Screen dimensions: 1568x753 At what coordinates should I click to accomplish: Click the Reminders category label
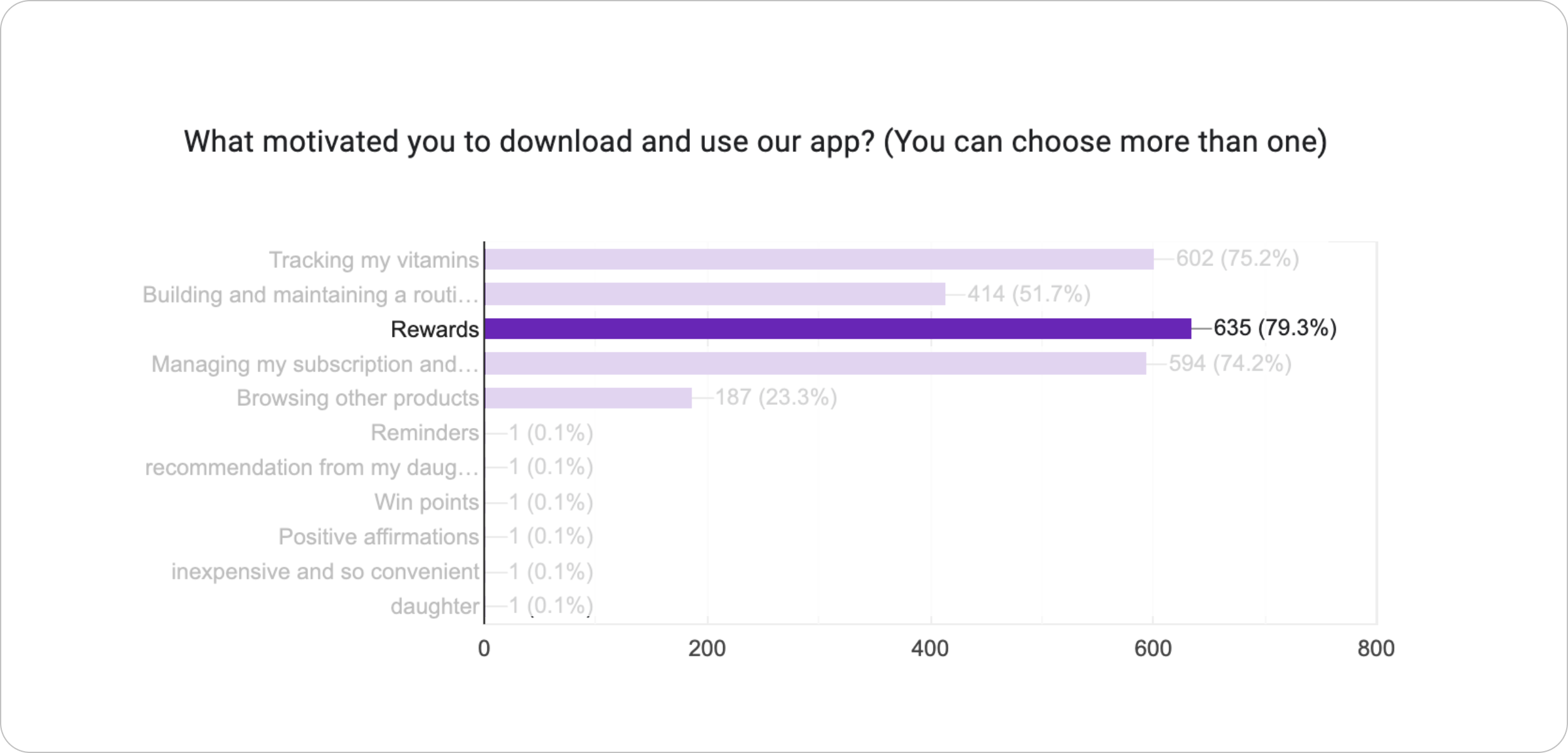pos(425,432)
